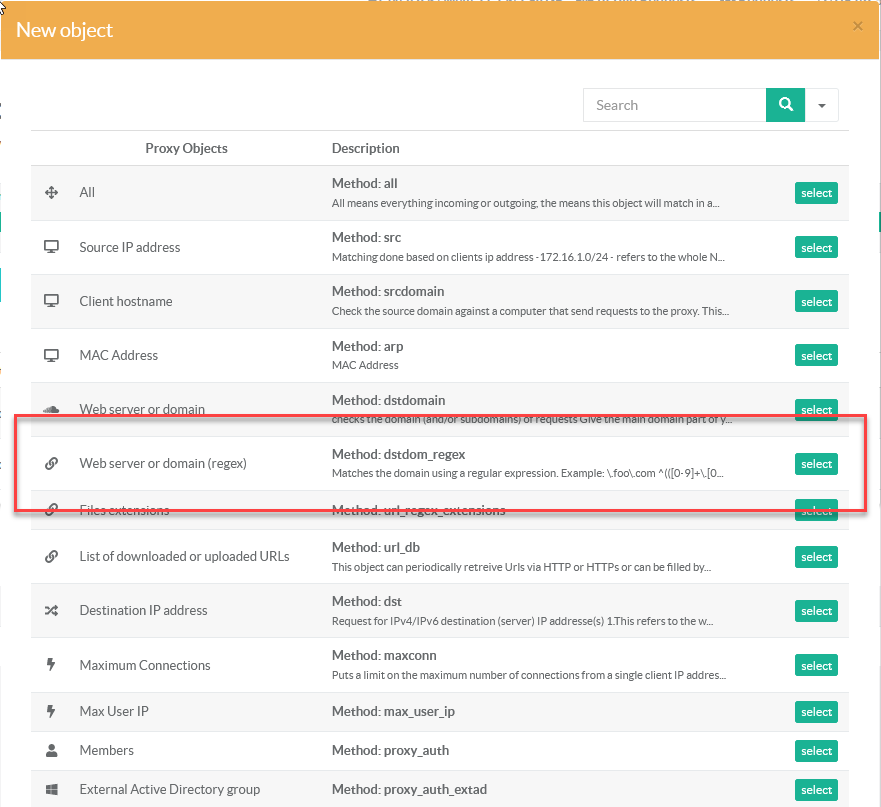Screen dimensions: 881x807
Task: Type in the Search input field
Action: coord(674,105)
